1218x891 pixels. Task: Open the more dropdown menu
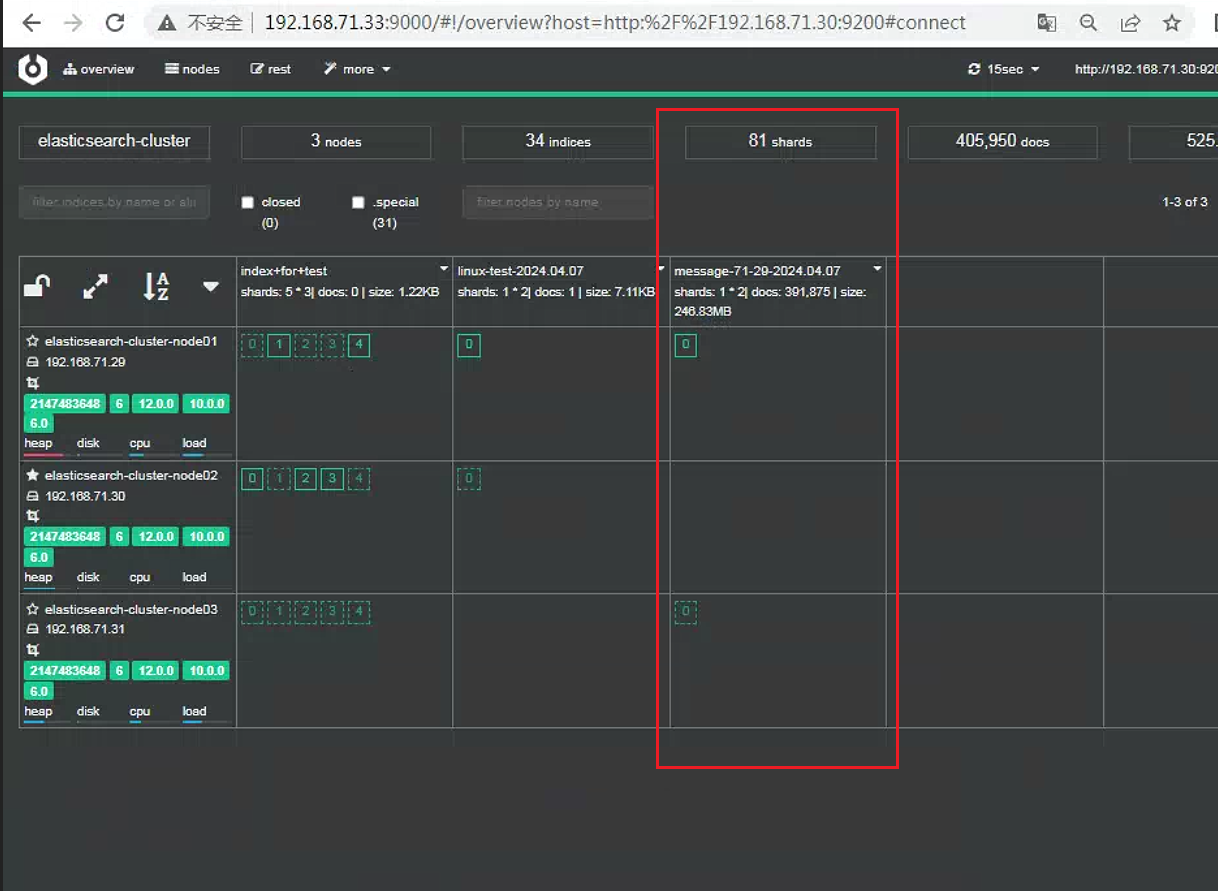[357, 69]
